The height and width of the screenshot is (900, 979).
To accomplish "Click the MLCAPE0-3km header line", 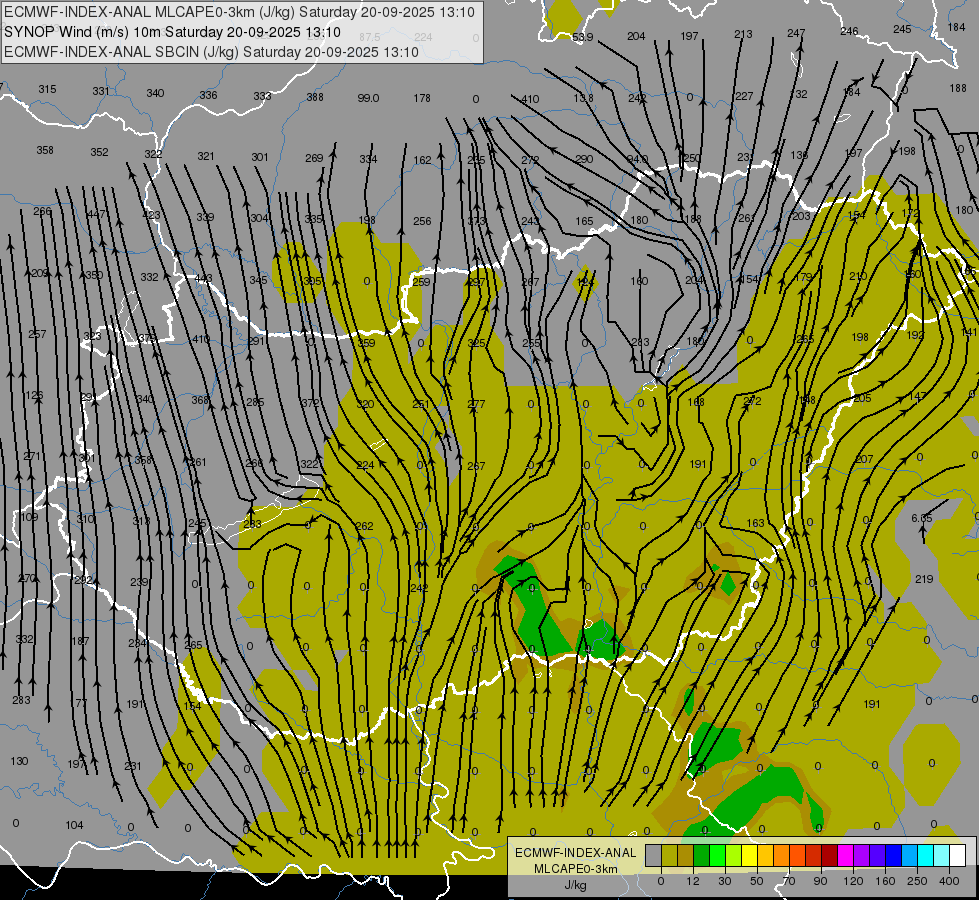I will pyautogui.click(x=239, y=12).
